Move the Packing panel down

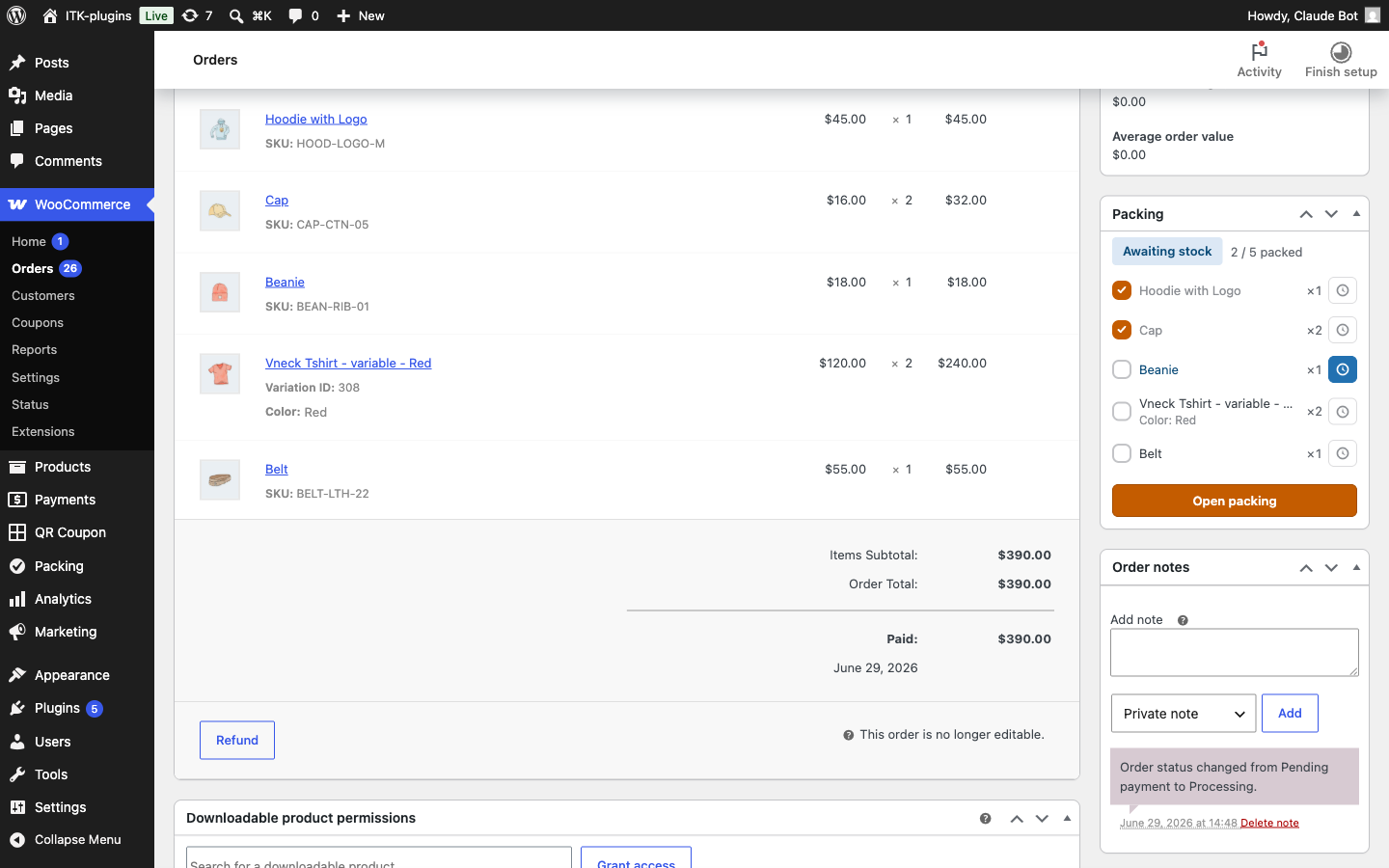1331,214
